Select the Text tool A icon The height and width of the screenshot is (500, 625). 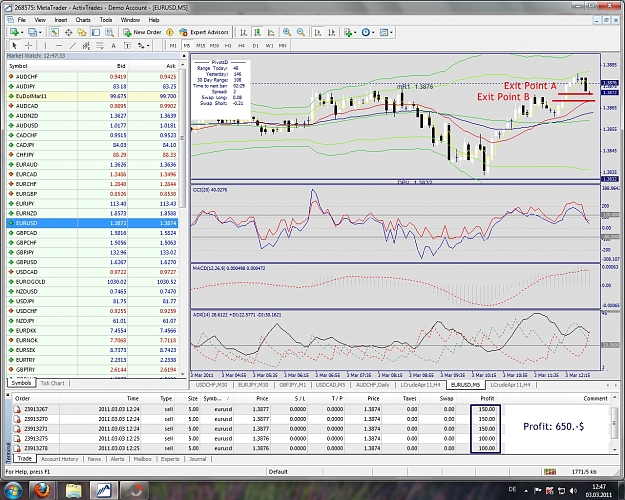pyautogui.click(x=113, y=45)
